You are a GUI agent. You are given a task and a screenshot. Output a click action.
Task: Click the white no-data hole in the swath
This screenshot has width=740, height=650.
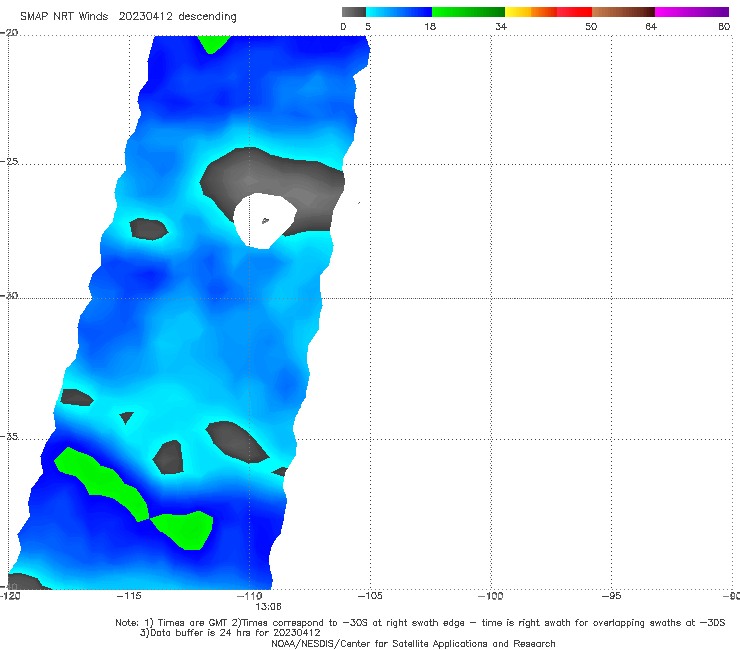click(x=264, y=220)
